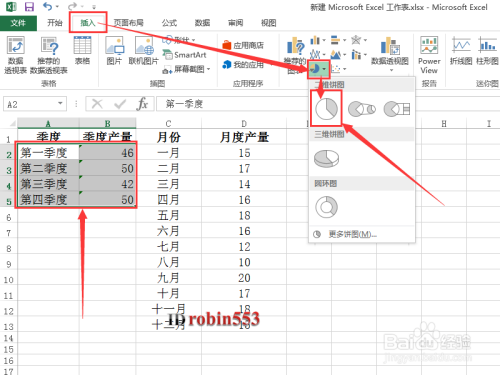Click the Select All corner triangle
The width and height of the screenshot is (500, 375).
(x=12, y=124)
